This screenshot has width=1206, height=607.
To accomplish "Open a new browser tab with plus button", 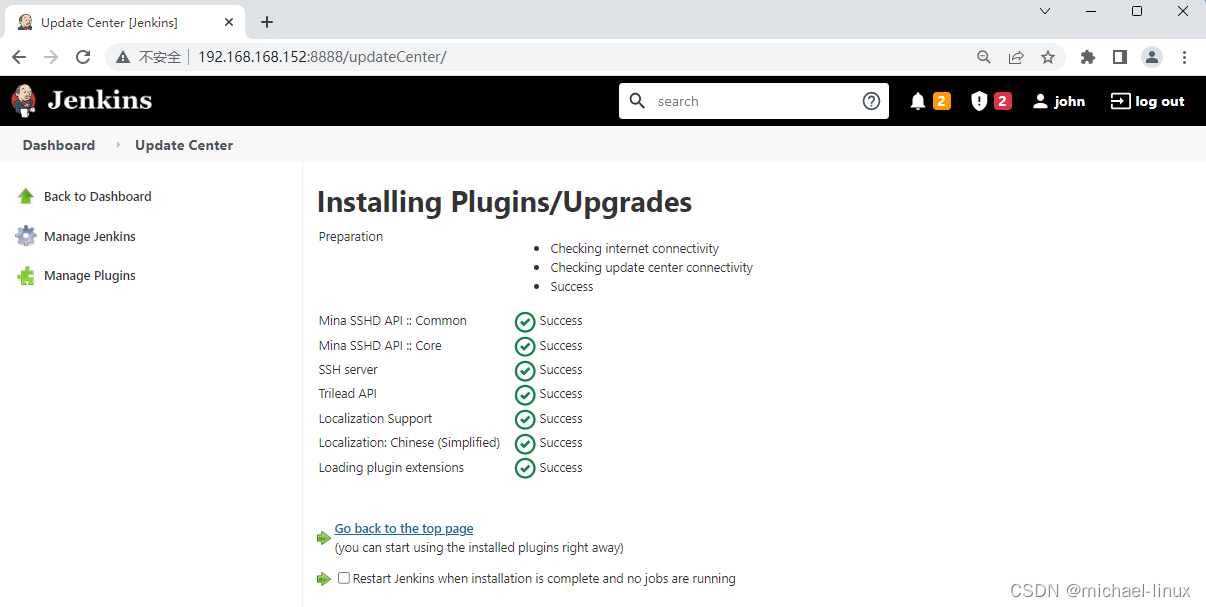I will click(x=267, y=22).
